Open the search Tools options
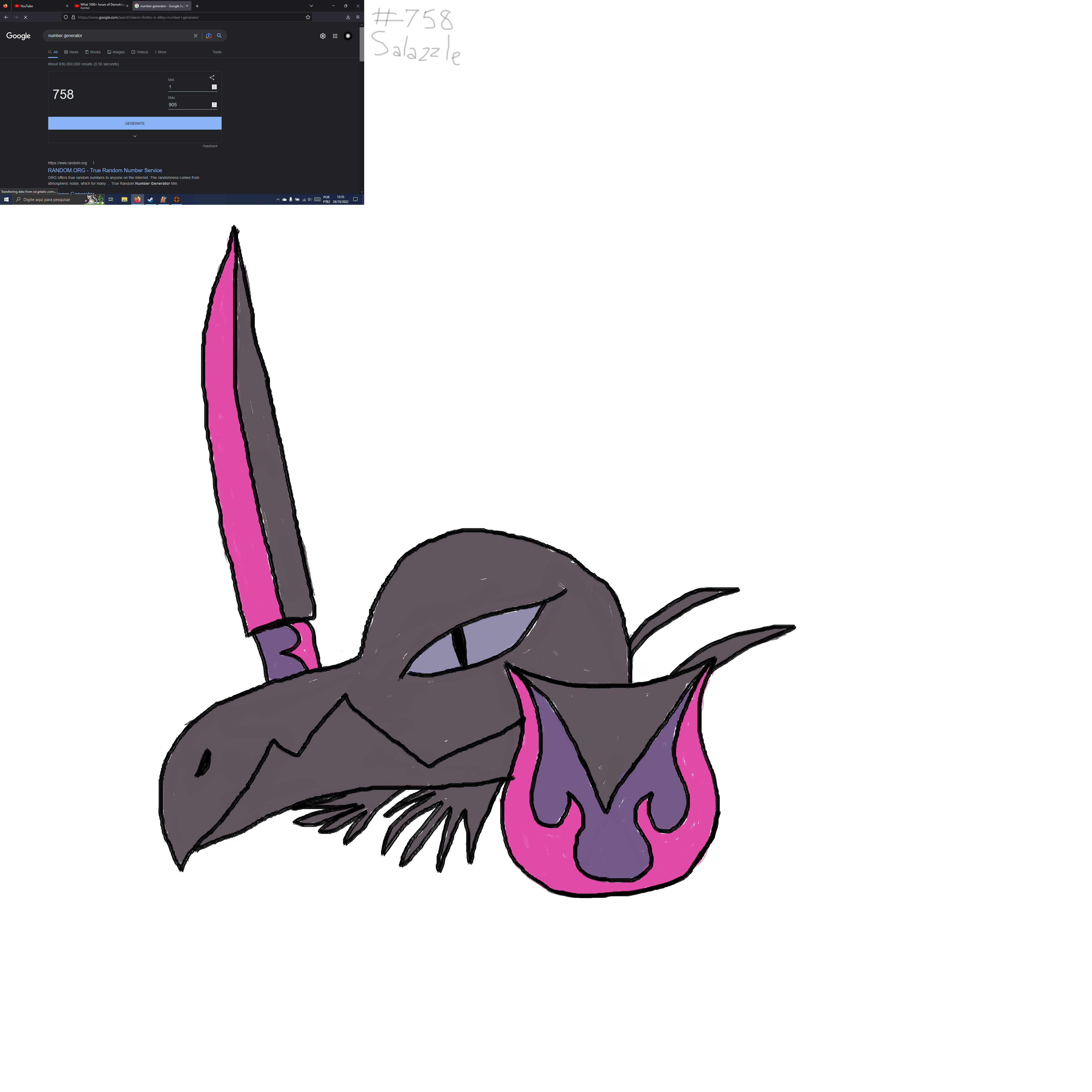Screen dimensions: 1092x1092 click(x=217, y=52)
